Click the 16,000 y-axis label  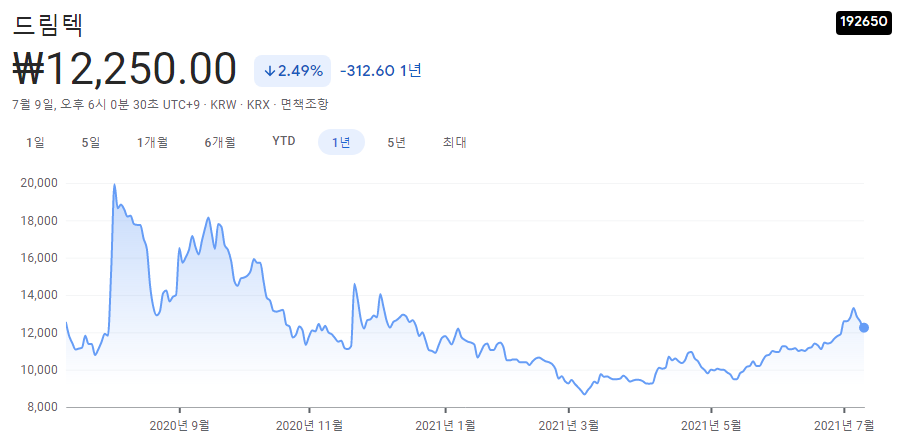click(38, 258)
